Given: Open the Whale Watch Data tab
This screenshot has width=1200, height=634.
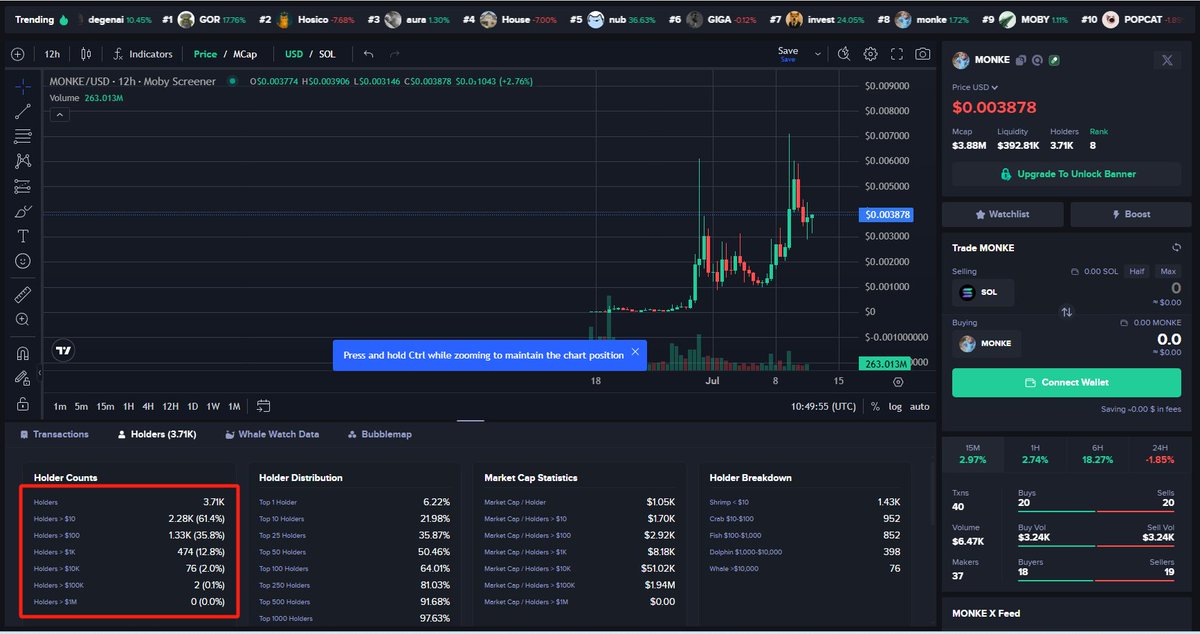Looking at the screenshot, I should pyautogui.click(x=272, y=434).
